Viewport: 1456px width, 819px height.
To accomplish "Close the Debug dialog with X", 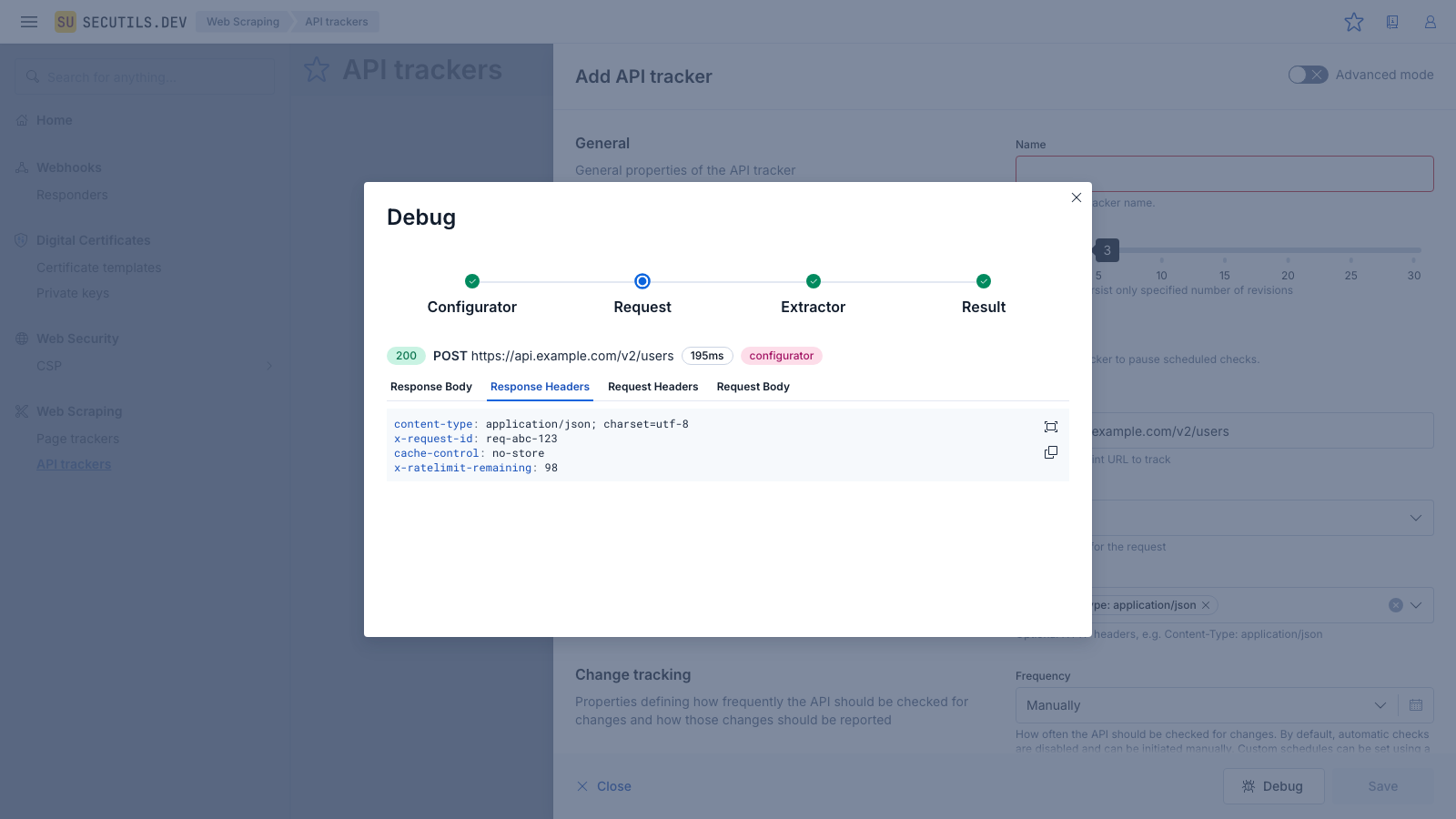I will [x=1077, y=197].
